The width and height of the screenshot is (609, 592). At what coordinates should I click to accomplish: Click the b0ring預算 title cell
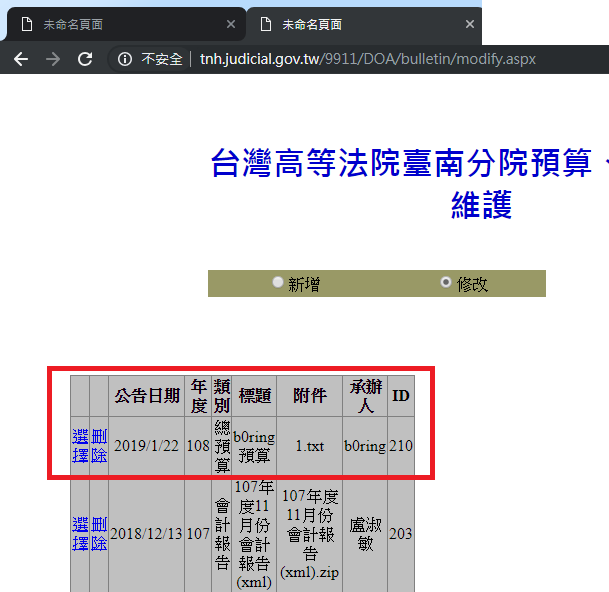click(254, 446)
